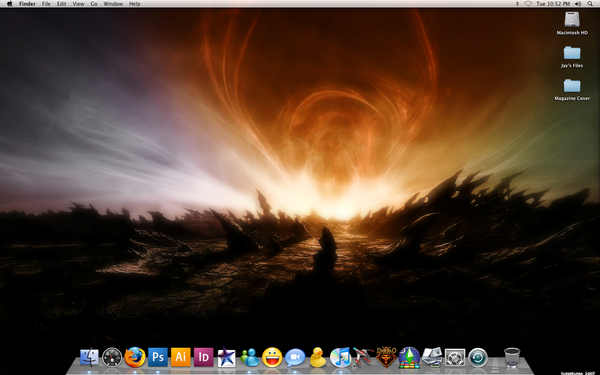Screen dimensions: 600x375
Task: Open InDesign from the Dock
Action: (203, 357)
